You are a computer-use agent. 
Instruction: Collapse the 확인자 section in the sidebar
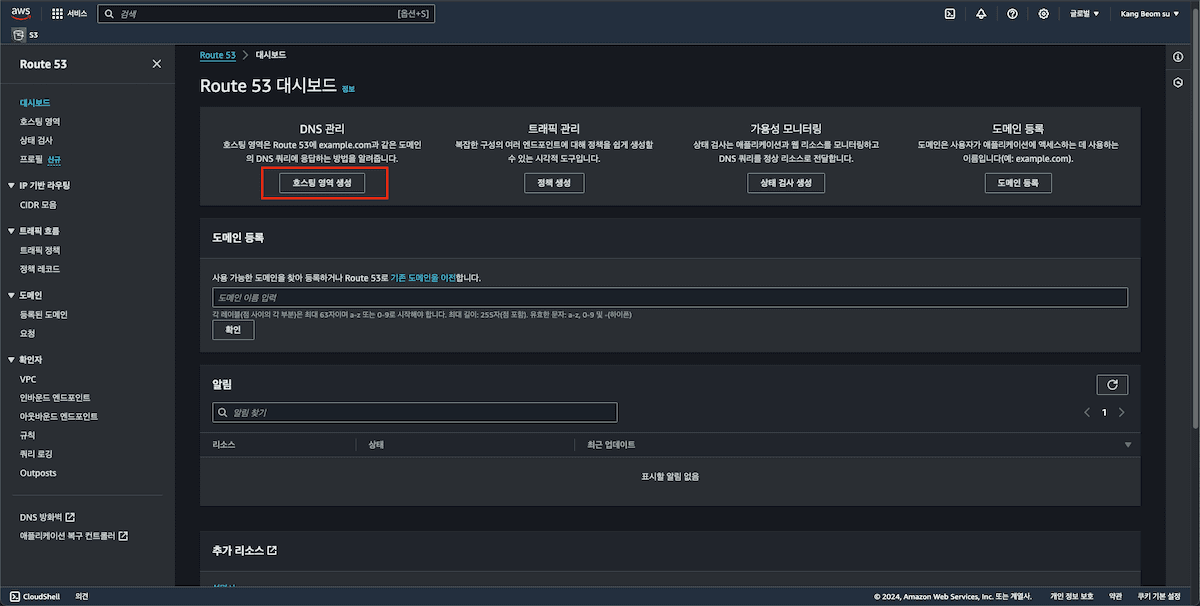tap(10, 360)
